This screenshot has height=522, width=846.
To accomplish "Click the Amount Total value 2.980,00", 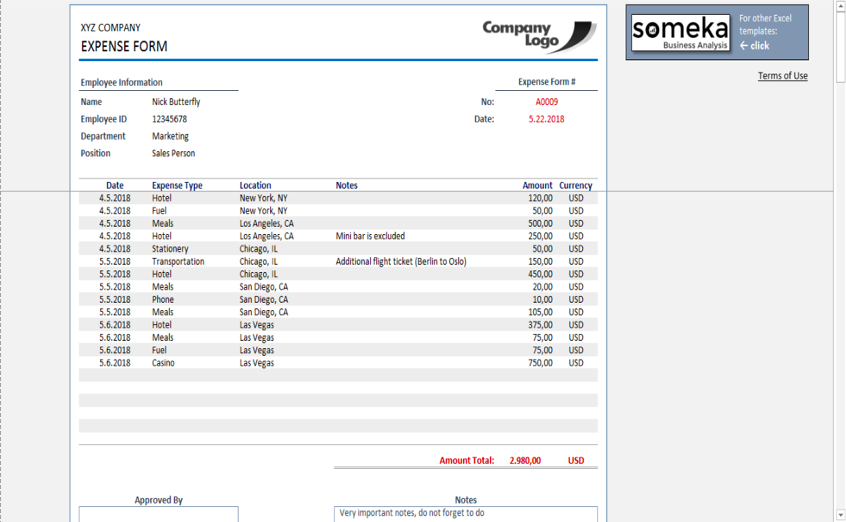I will click(x=524, y=461).
